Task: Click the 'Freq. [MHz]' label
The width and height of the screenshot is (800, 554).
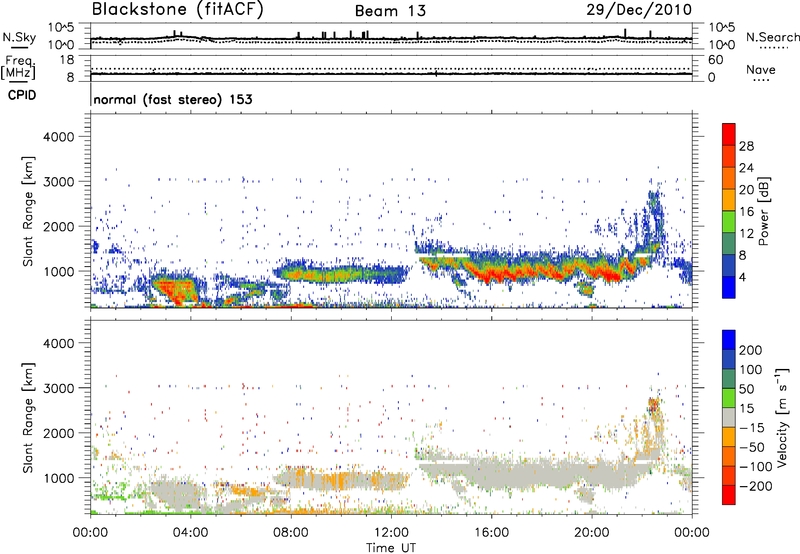Action: click(18, 68)
